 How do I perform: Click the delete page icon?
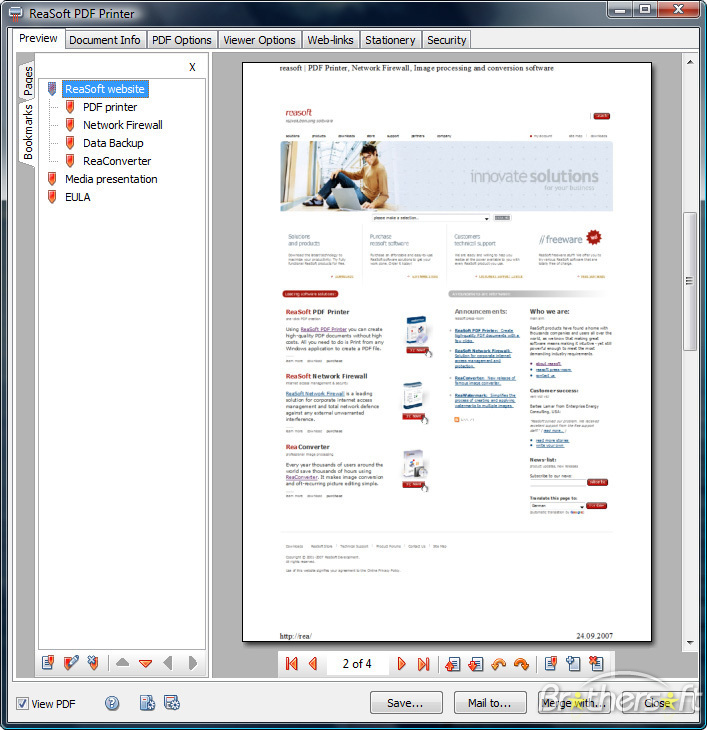click(596, 663)
